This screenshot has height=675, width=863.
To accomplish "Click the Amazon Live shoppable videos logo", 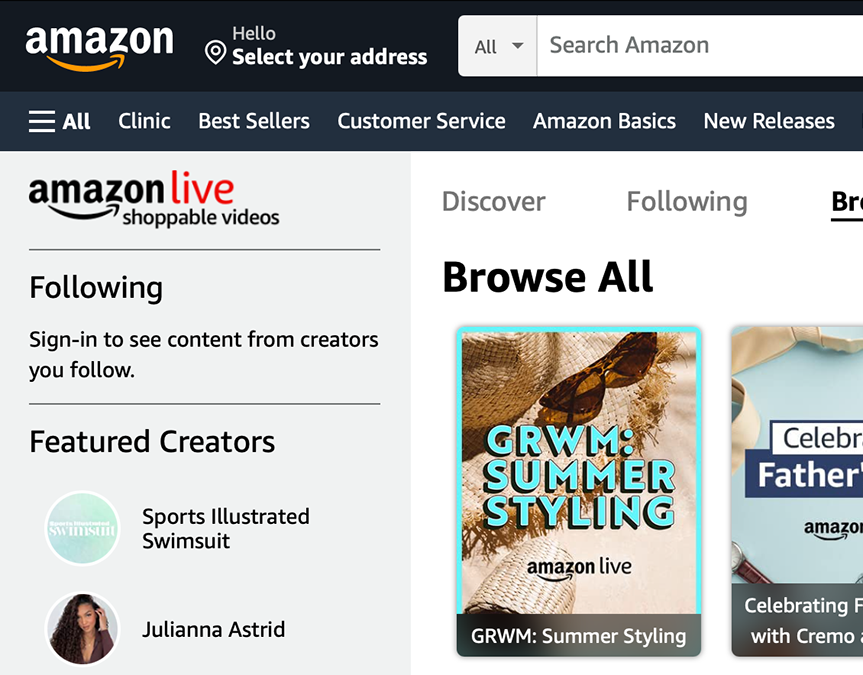I will pos(154,199).
